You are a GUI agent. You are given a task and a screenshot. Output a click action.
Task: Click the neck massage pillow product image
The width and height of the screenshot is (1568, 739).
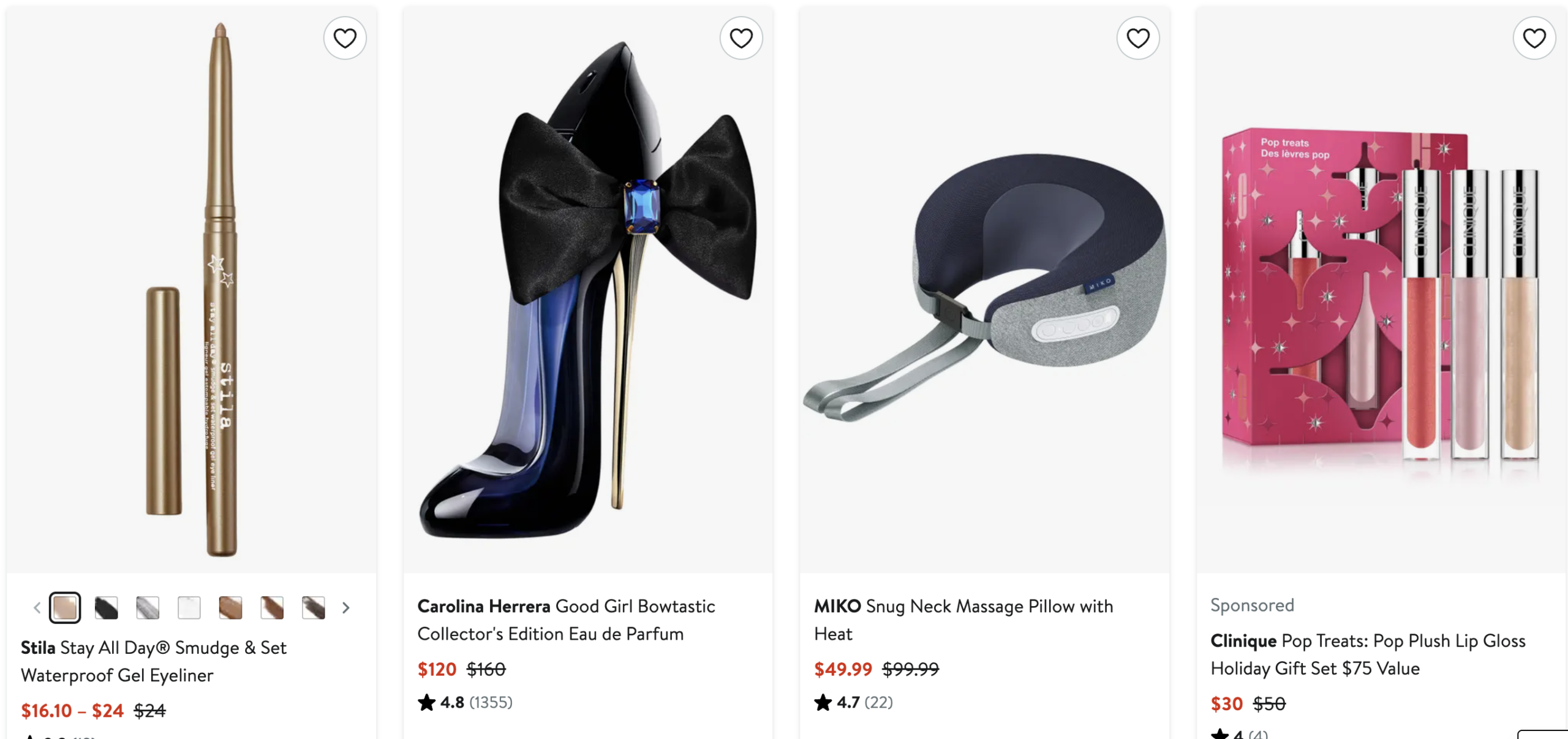coord(984,288)
